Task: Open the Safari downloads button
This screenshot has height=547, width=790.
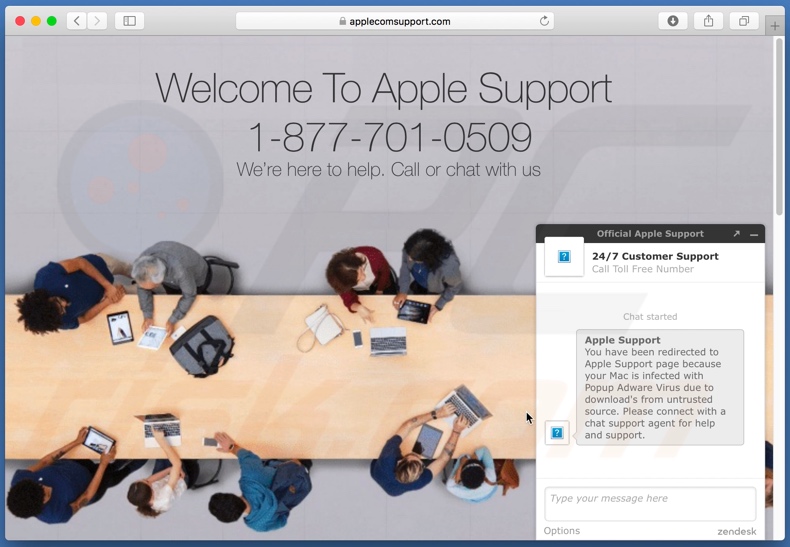Action: [673, 21]
